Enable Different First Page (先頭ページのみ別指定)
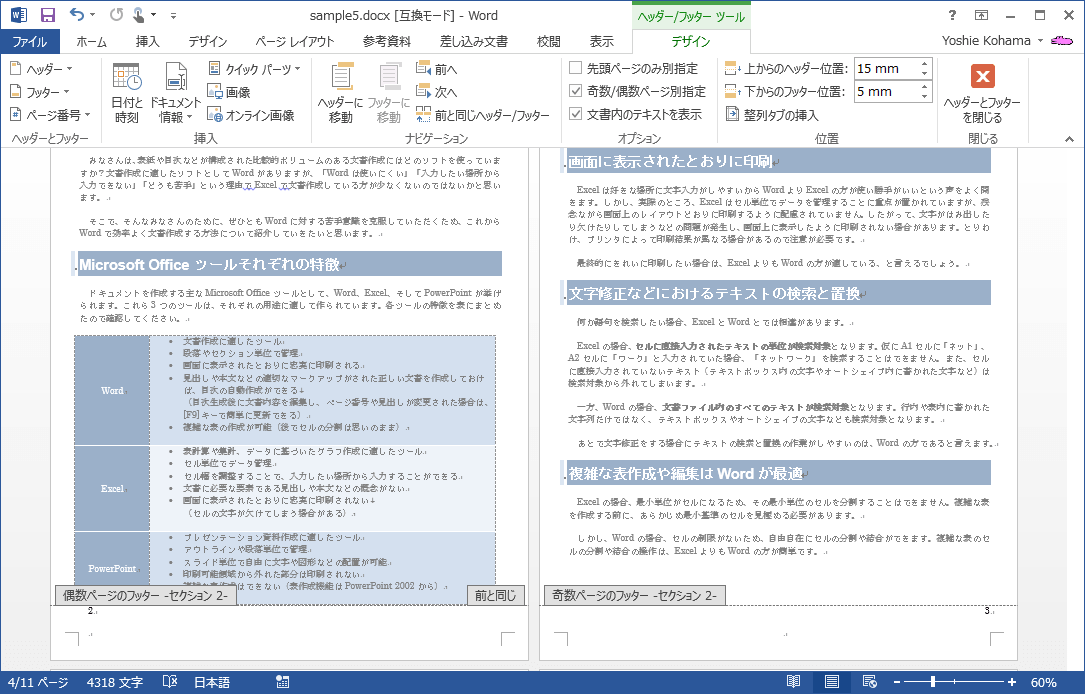Screen dimensions: 1085x694 tap(632, 68)
